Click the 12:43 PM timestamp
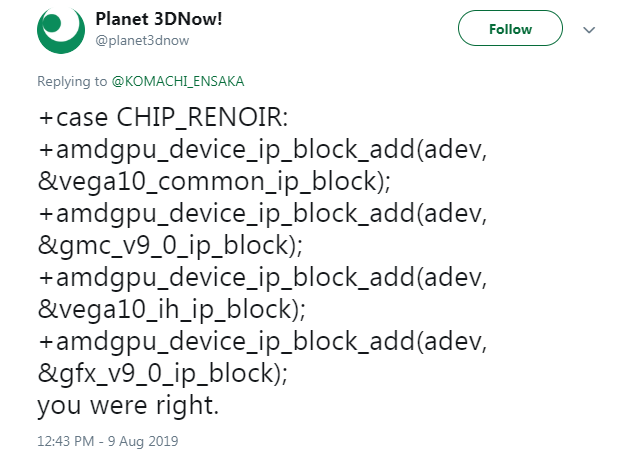Viewport: 632px width, 460px height. (x=66, y=440)
